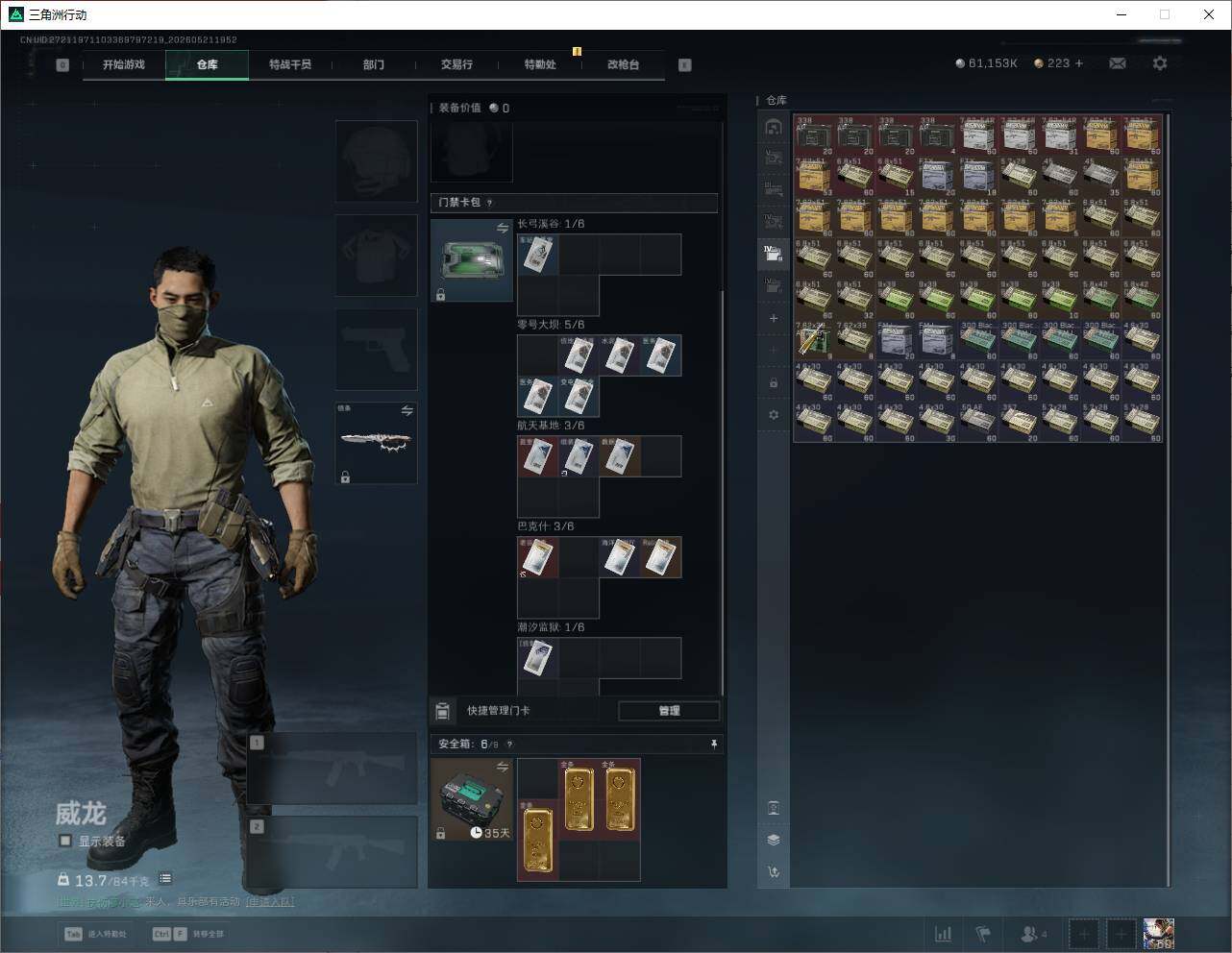This screenshot has height=953, width=1232.
Task: Click the empty pistol equipment slot
Action: point(376,349)
